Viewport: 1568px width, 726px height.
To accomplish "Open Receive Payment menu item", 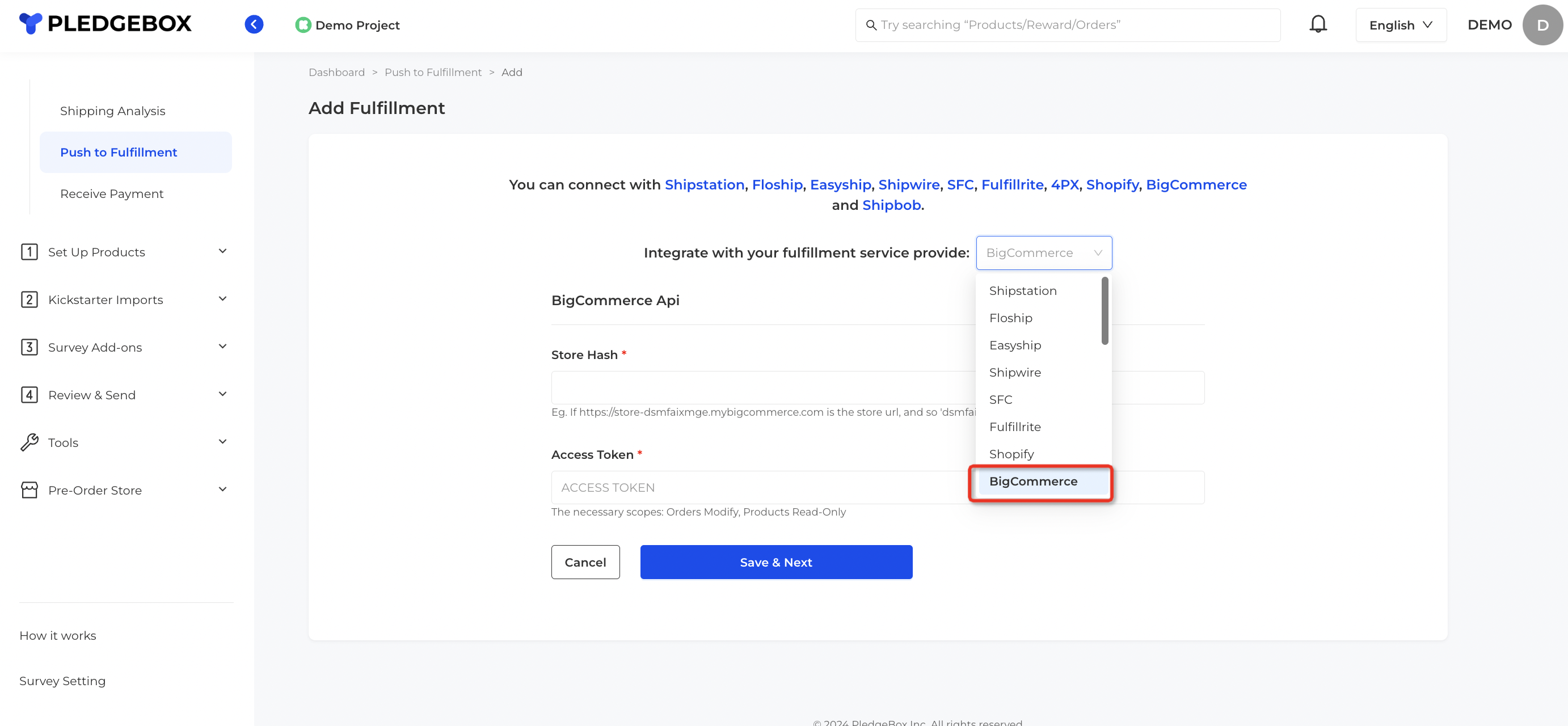I will pyautogui.click(x=112, y=193).
